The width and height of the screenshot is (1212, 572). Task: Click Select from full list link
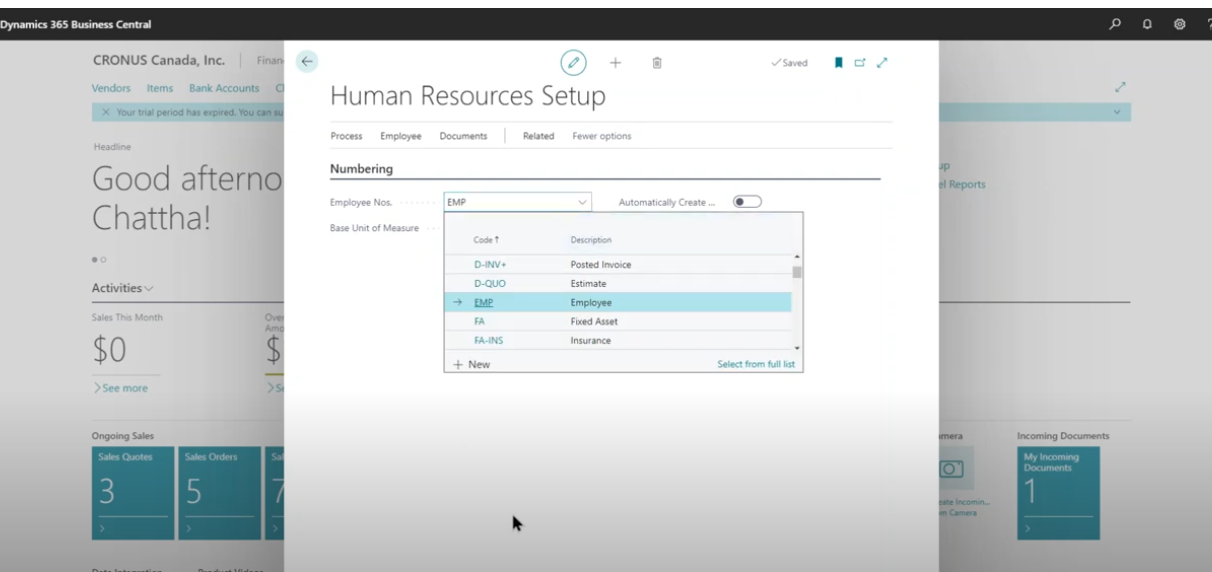coord(755,364)
